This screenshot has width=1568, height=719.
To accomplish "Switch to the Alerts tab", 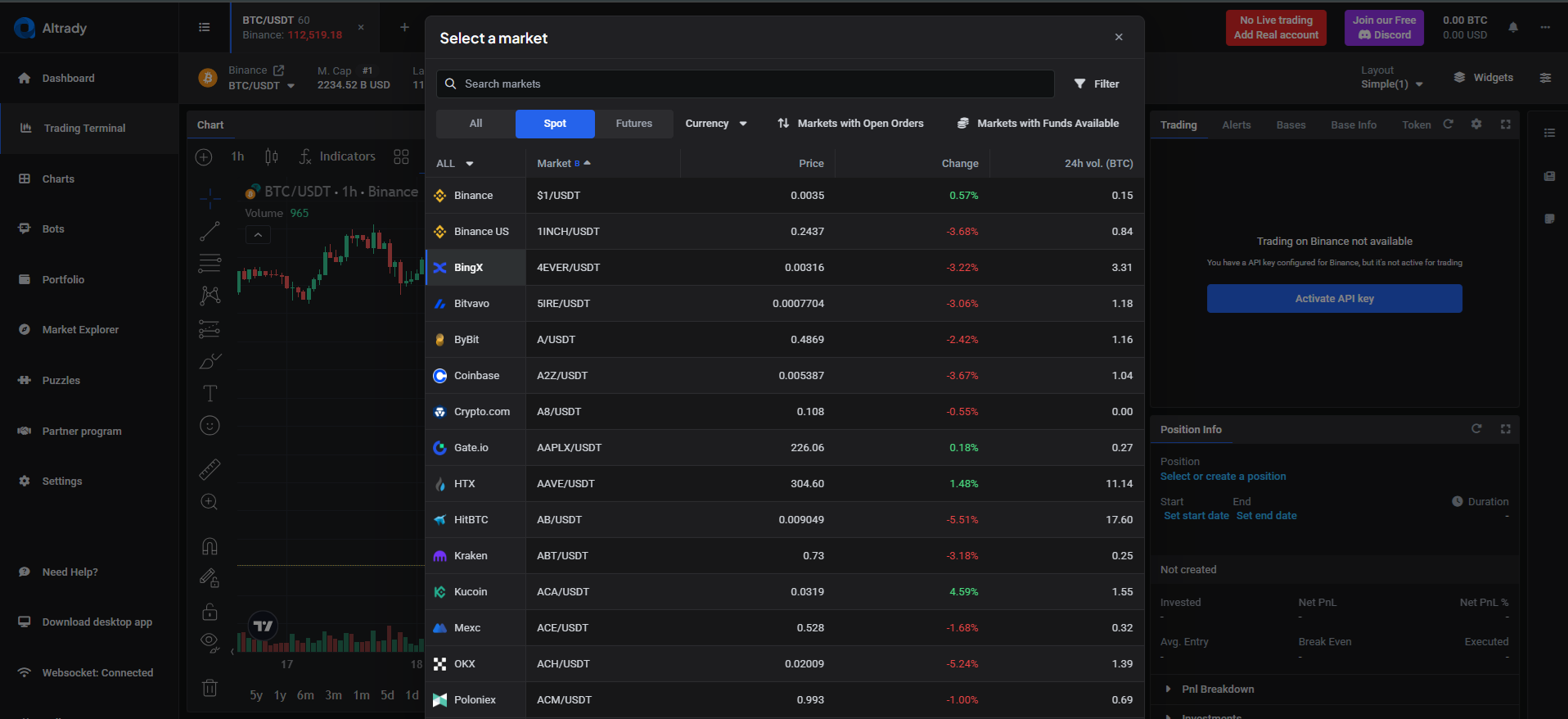I will coord(1236,125).
